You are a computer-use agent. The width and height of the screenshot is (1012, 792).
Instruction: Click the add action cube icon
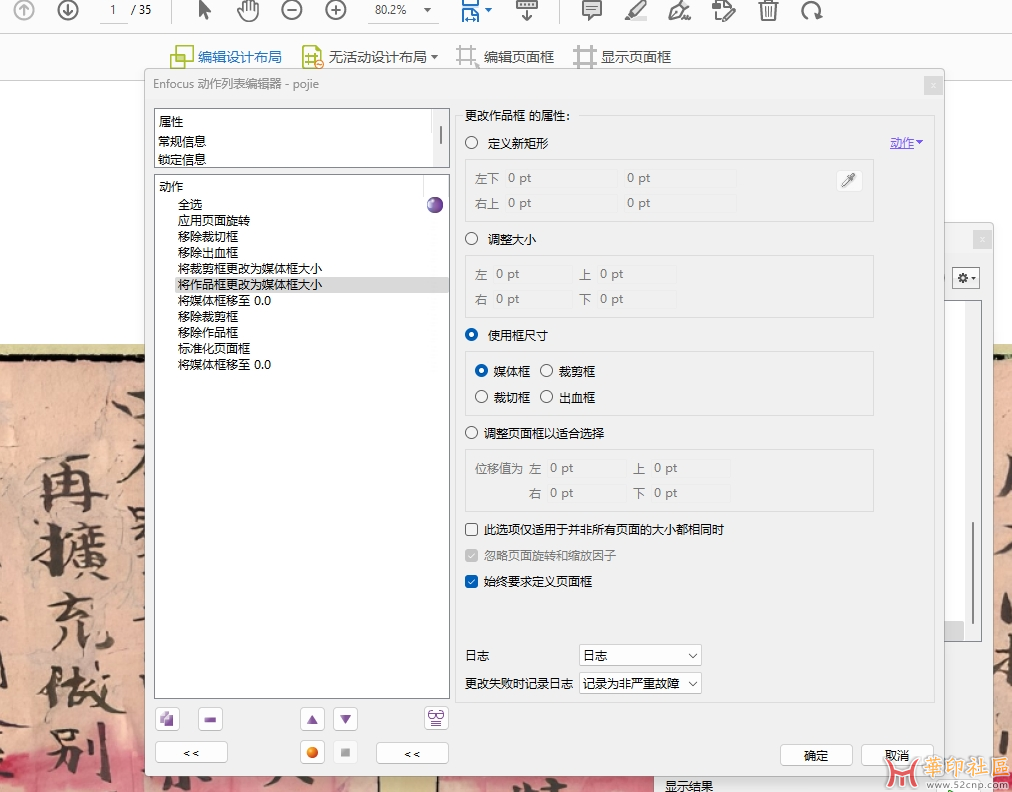tap(168, 718)
